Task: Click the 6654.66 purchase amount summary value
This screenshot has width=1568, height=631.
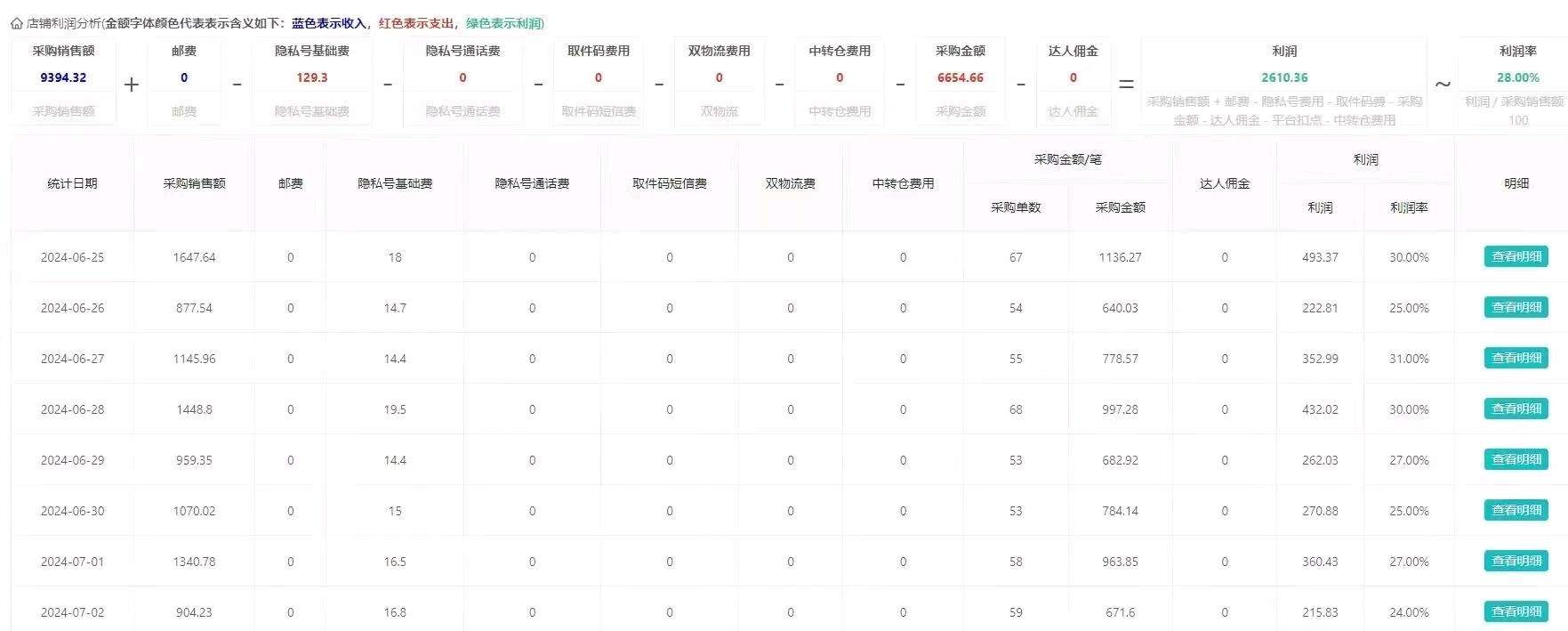Action: tap(960, 77)
